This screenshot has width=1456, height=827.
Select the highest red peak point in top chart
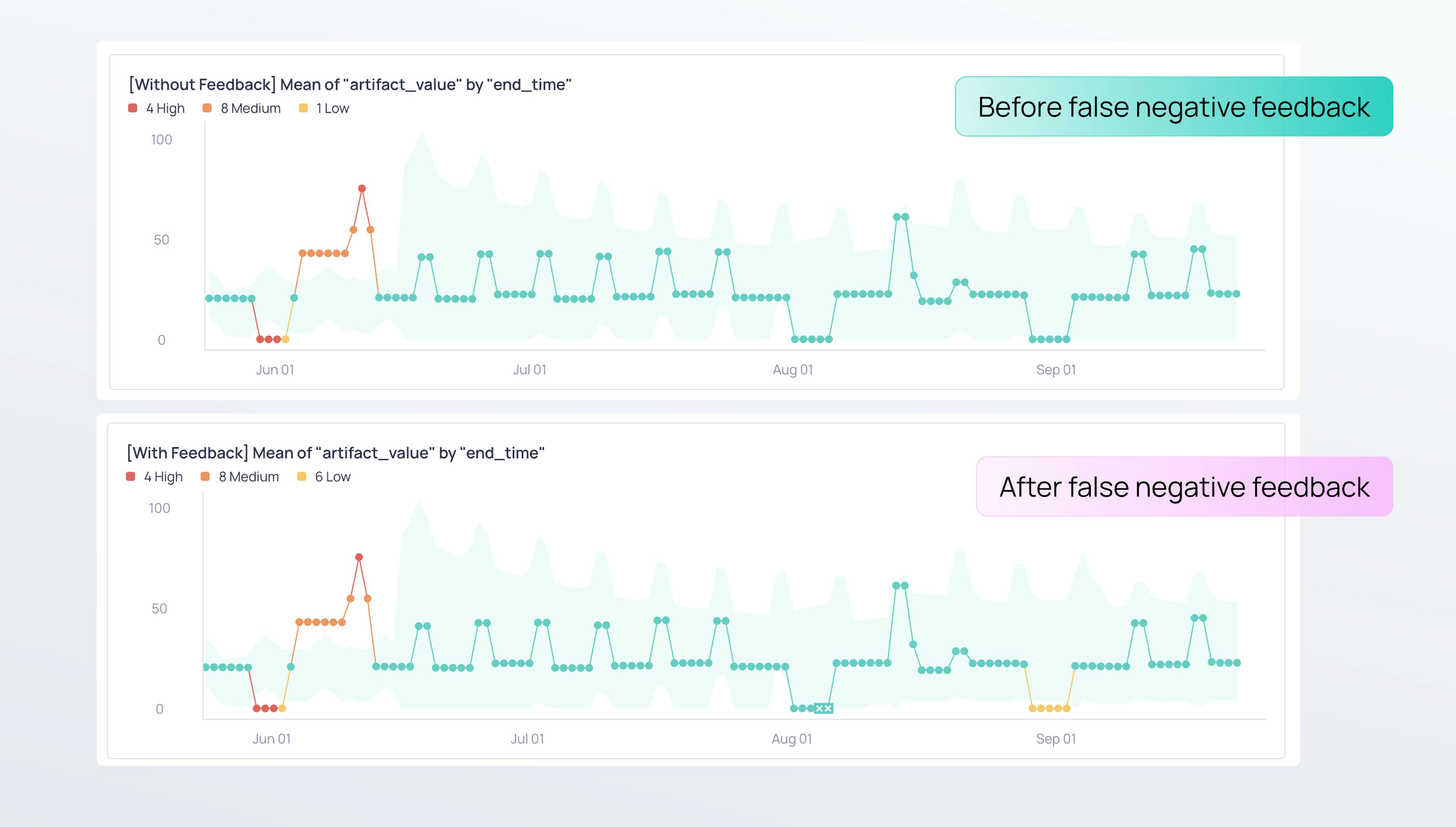[x=362, y=188]
